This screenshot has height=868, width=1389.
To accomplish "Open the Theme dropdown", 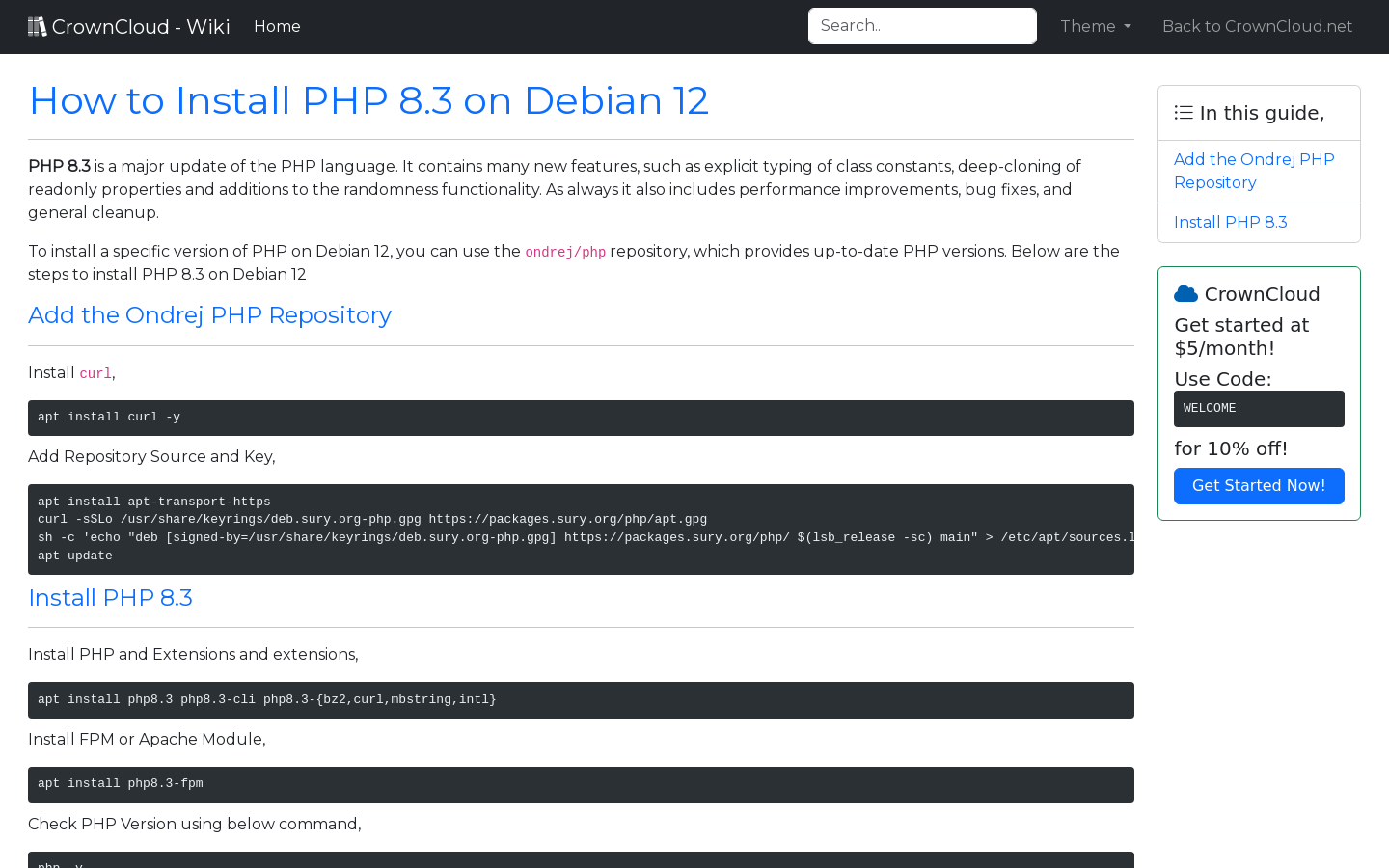I will pos(1095,26).
